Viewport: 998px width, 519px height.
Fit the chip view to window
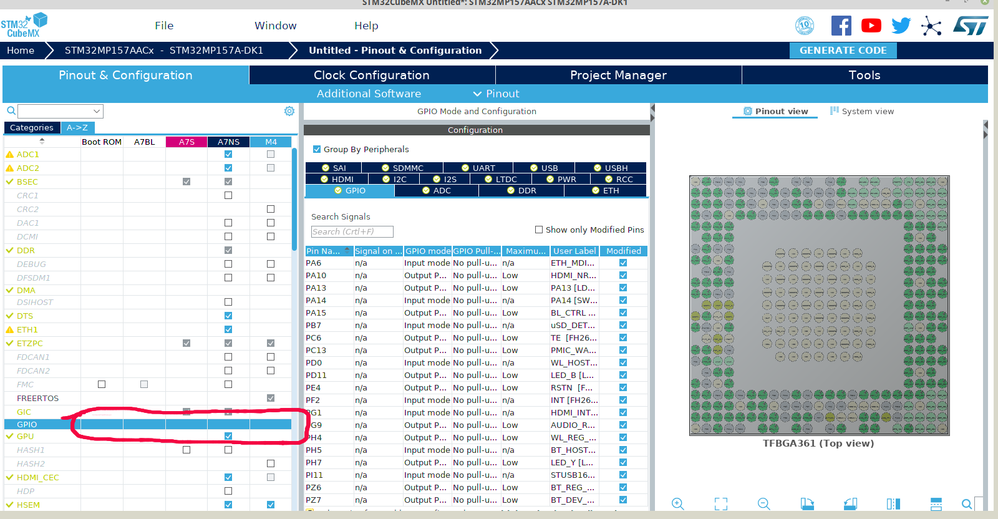tap(720, 504)
